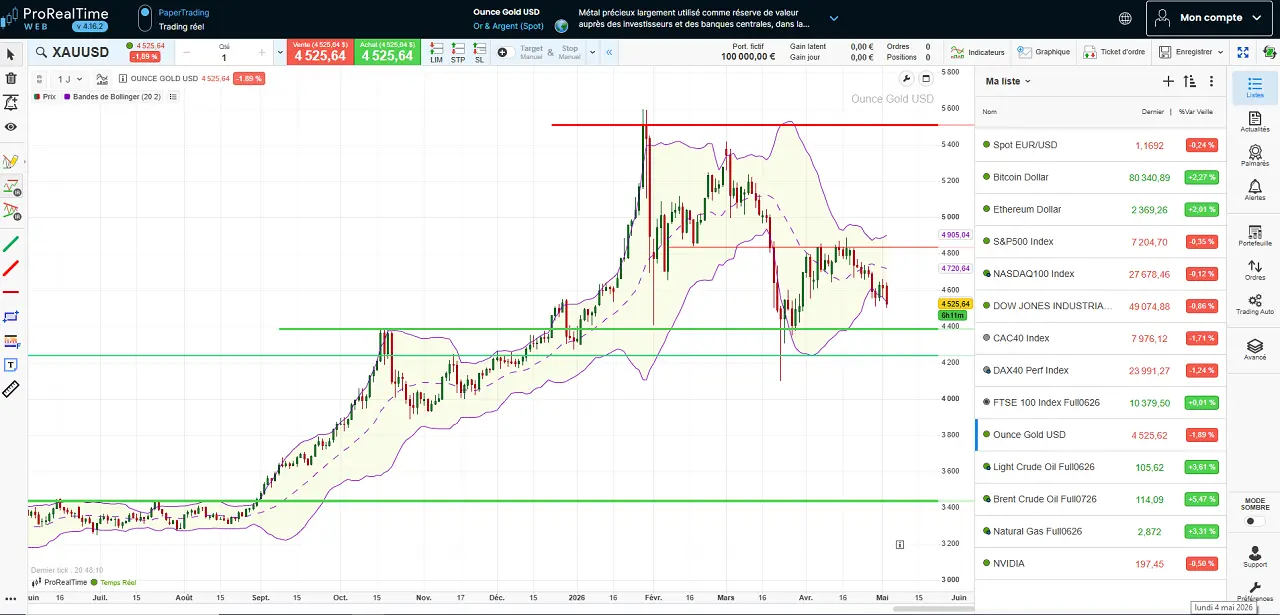This screenshot has height=615, width=1280.
Task: Toggle PaperTrading / Trading réel switch
Action: click(x=145, y=18)
